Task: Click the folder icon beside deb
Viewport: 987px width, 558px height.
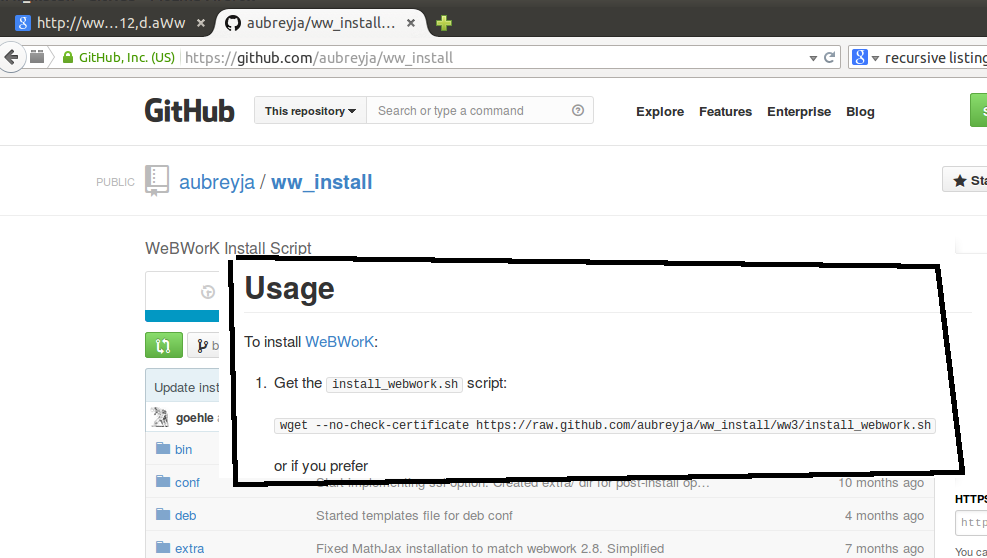Action: pyautogui.click(x=163, y=514)
